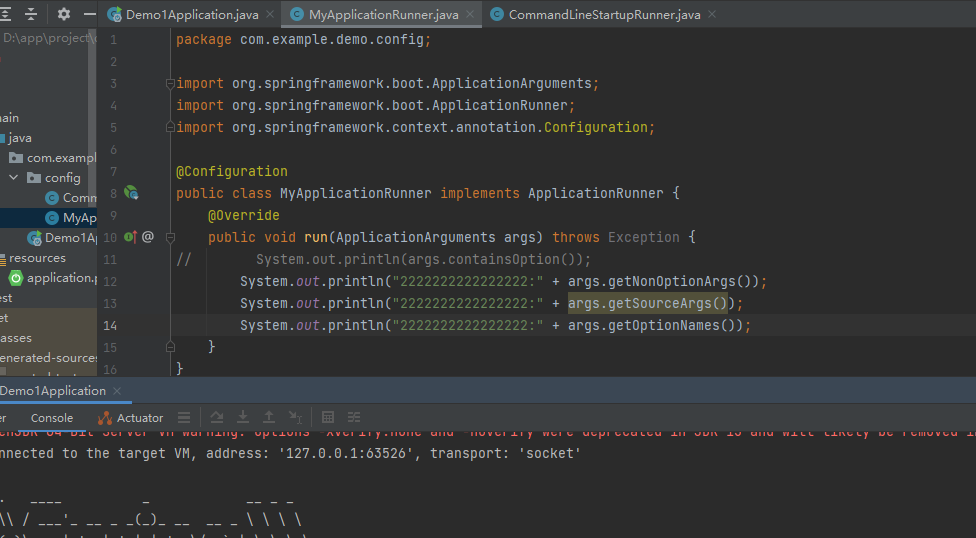Click the class icon beside MyAp... file
Screen dimensions: 976x538
[53, 218]
